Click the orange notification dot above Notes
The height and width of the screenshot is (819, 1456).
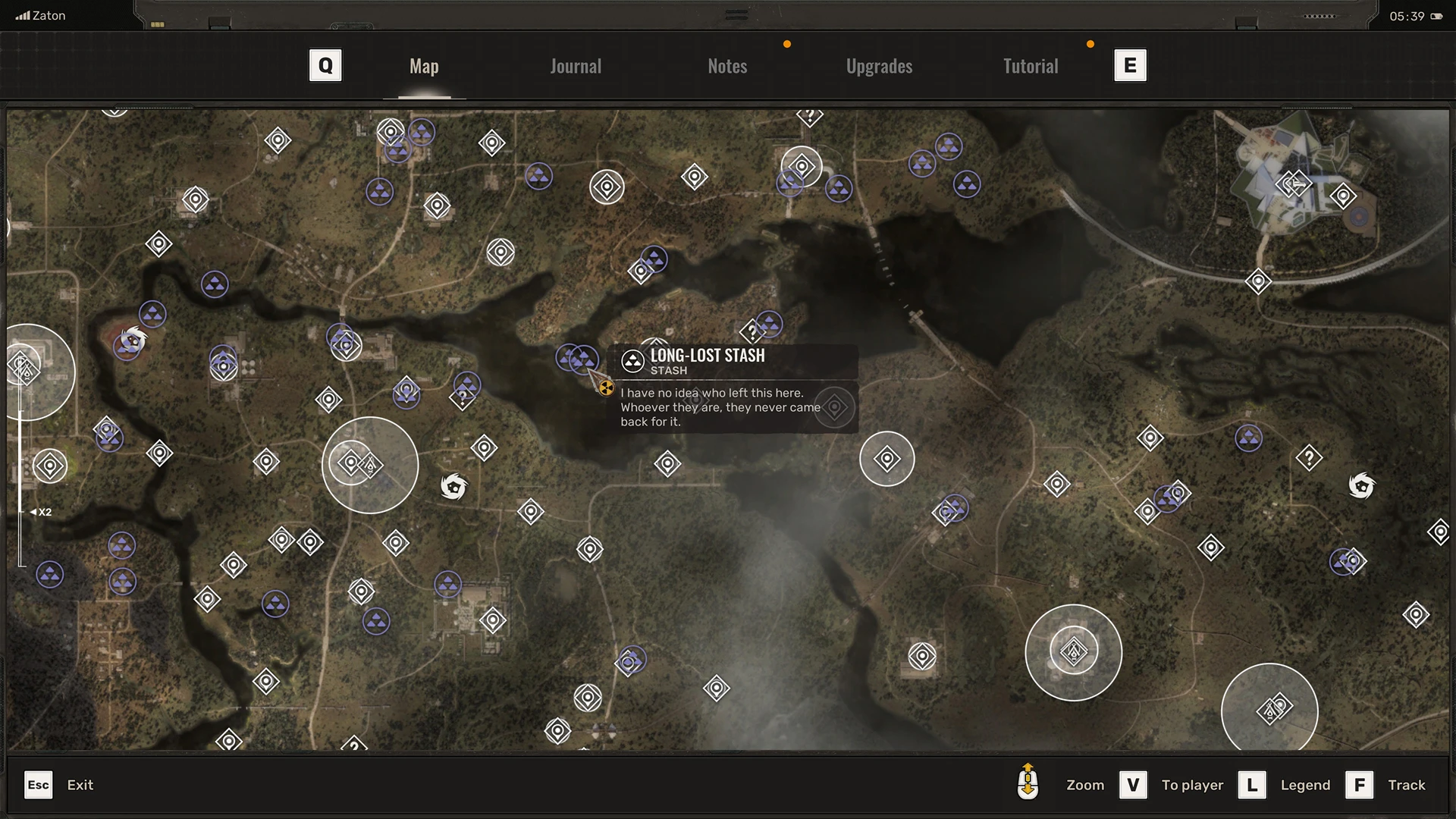(787, 44)
